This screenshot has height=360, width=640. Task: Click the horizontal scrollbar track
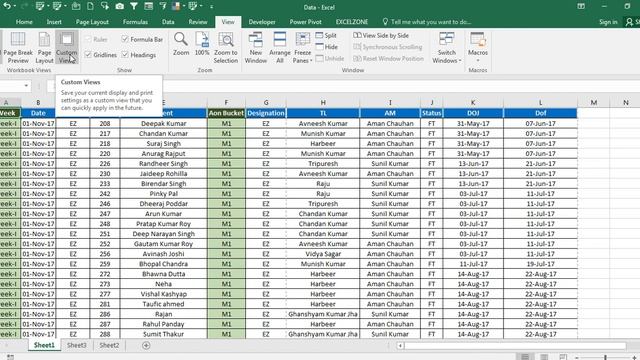click(x=515, y=346)
